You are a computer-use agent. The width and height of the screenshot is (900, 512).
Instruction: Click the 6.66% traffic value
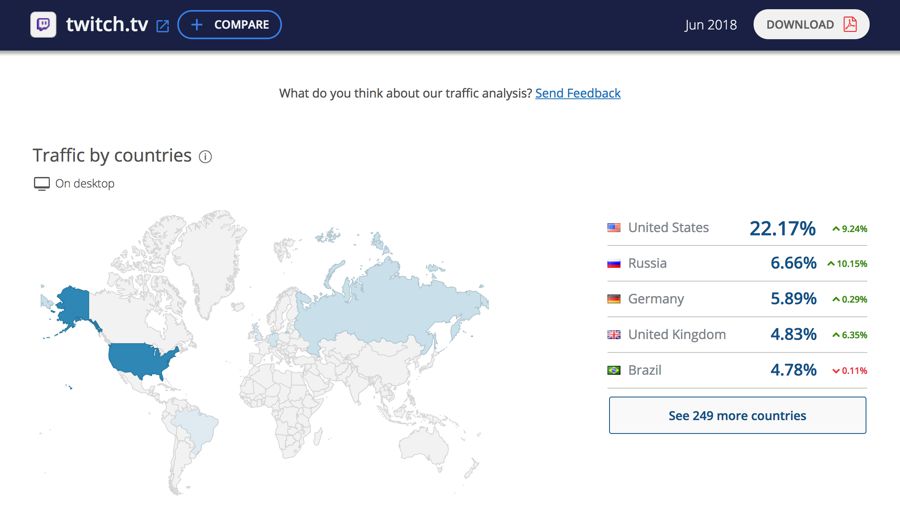793,263
